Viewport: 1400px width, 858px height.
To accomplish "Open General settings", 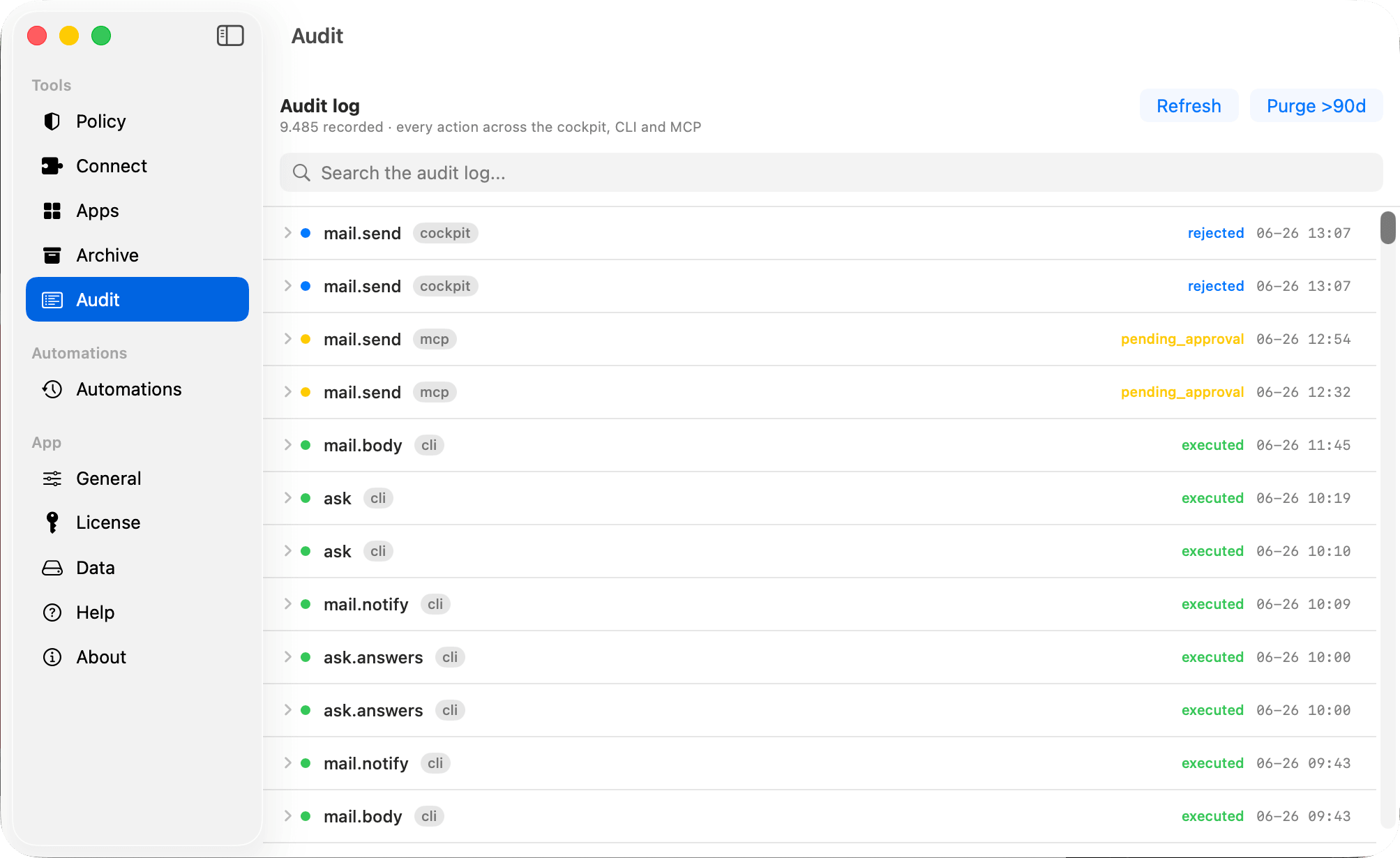I will coord(137,479).
